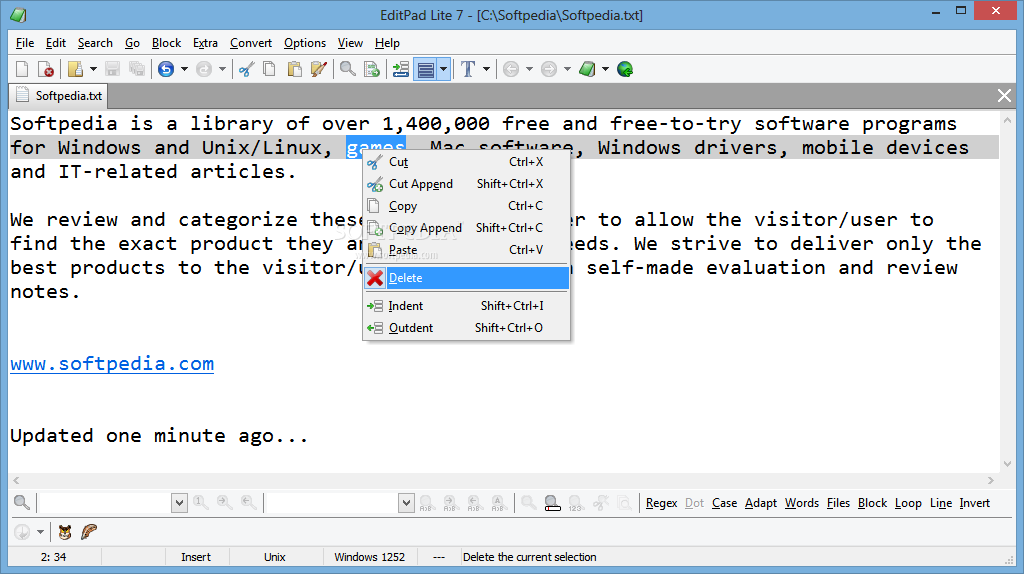Toggle the Regex search option
Screen dimensions: 1024x574
pos(662,503)
